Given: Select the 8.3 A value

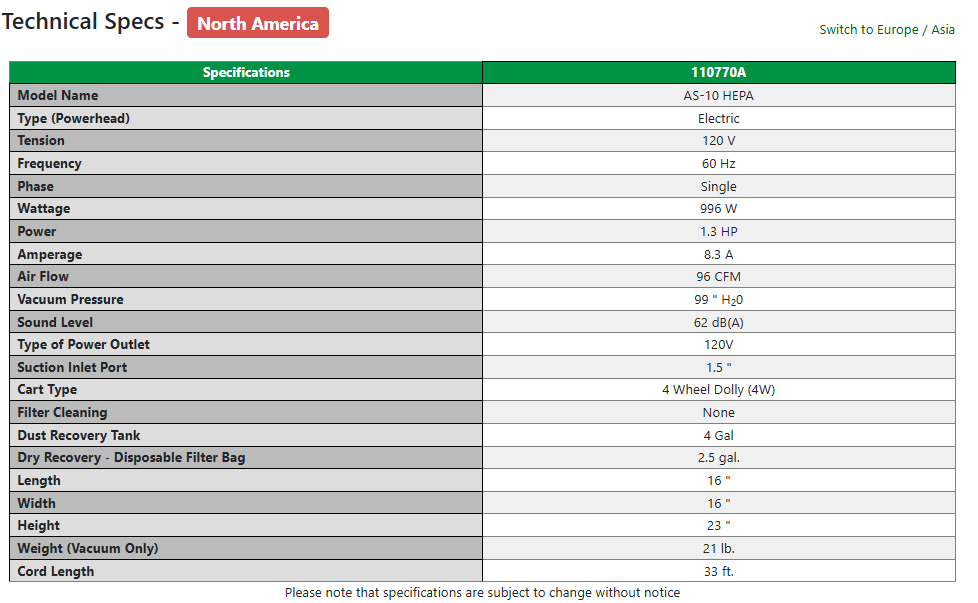Looking at the screenshot, I should coord(719,254).
